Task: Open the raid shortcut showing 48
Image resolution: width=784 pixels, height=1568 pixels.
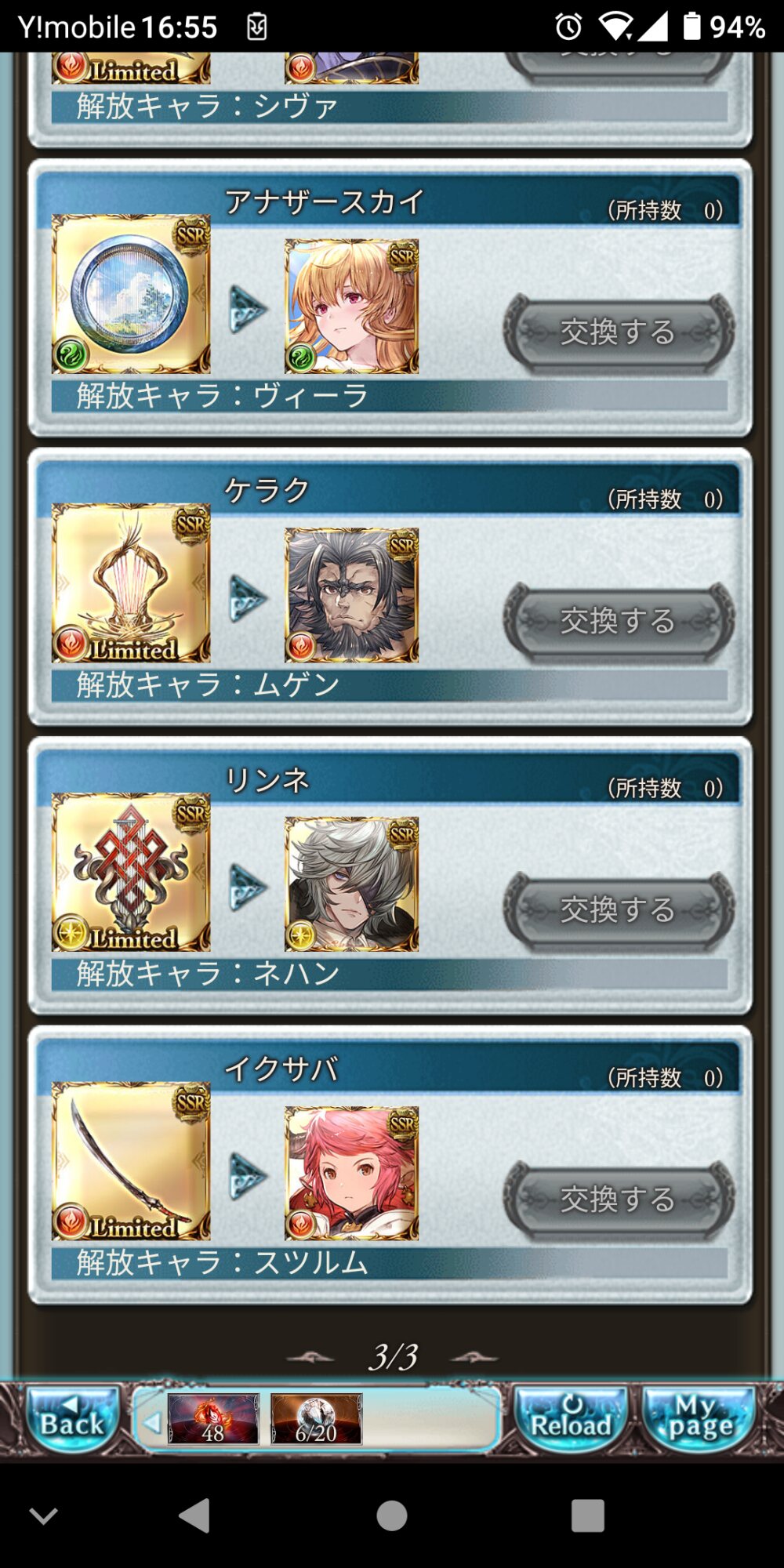Action: tap(213, 1418)
